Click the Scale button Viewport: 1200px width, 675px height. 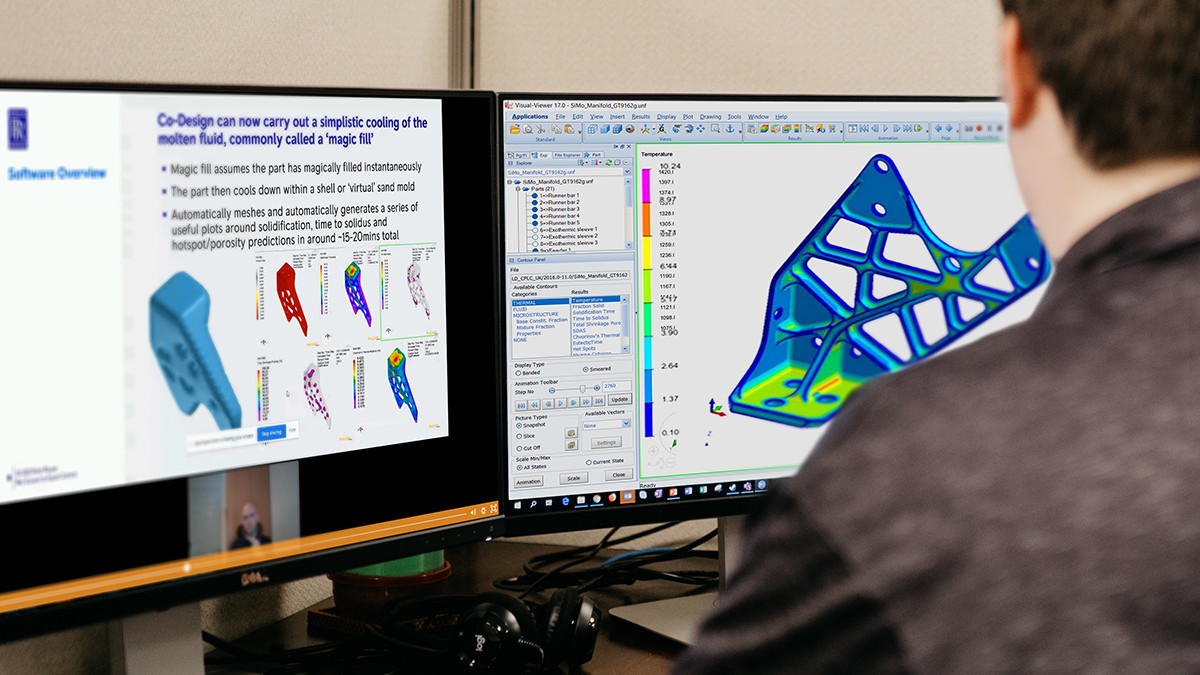tap(574, 478)
